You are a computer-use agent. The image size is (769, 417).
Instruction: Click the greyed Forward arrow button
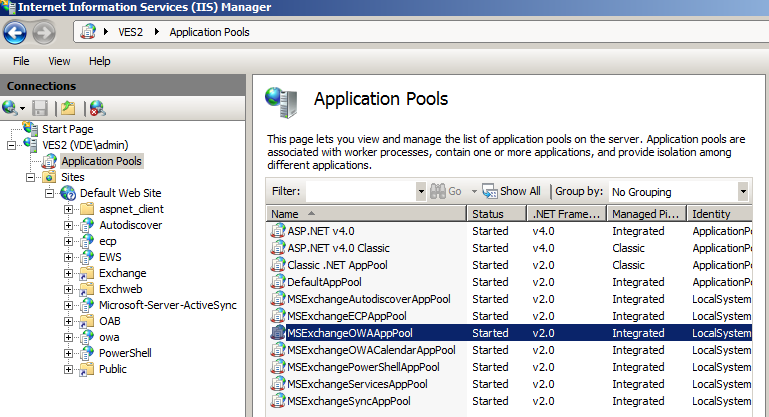[x=44, y=33]
